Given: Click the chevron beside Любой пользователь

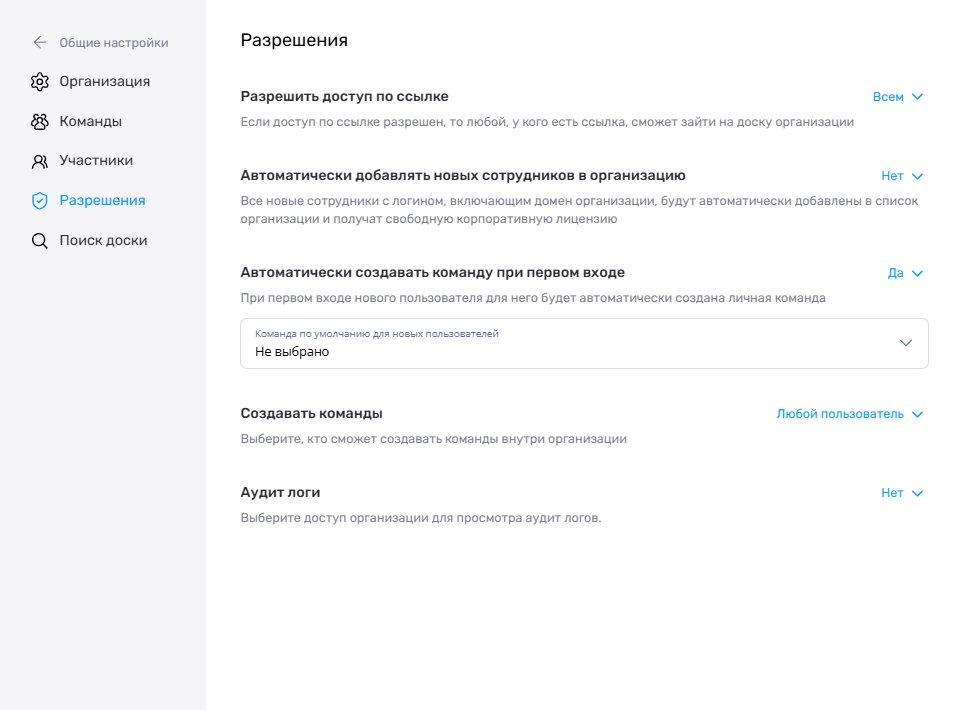Looking at the screenshot, I should click(917, 415).
